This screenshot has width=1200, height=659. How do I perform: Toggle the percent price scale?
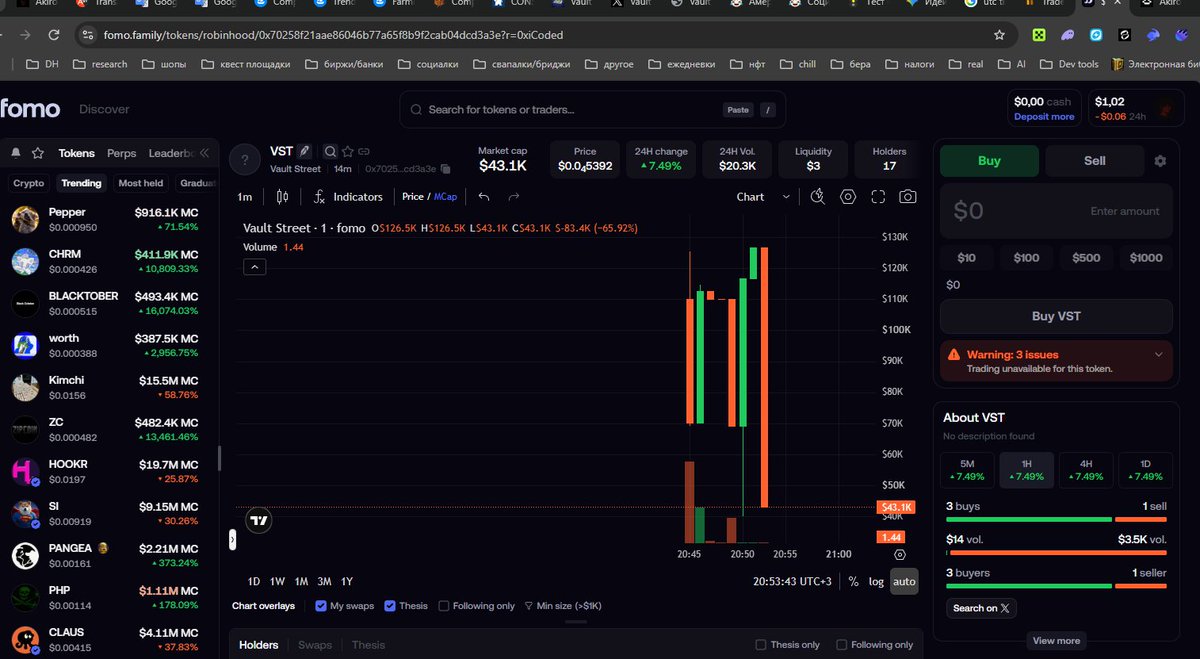pos(853,582)
